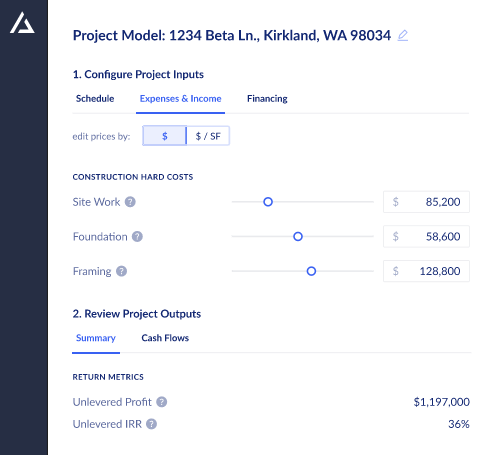Click the Foundation question mark icon
Screen dimensions: 492x455
point(137,237)
